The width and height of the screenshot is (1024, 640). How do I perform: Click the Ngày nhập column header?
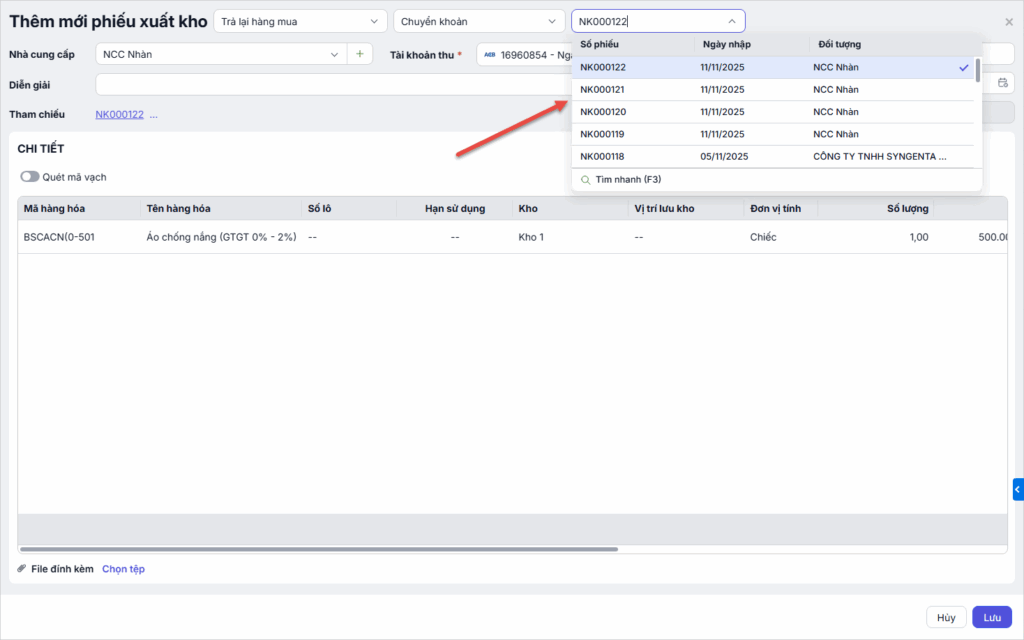727,44
